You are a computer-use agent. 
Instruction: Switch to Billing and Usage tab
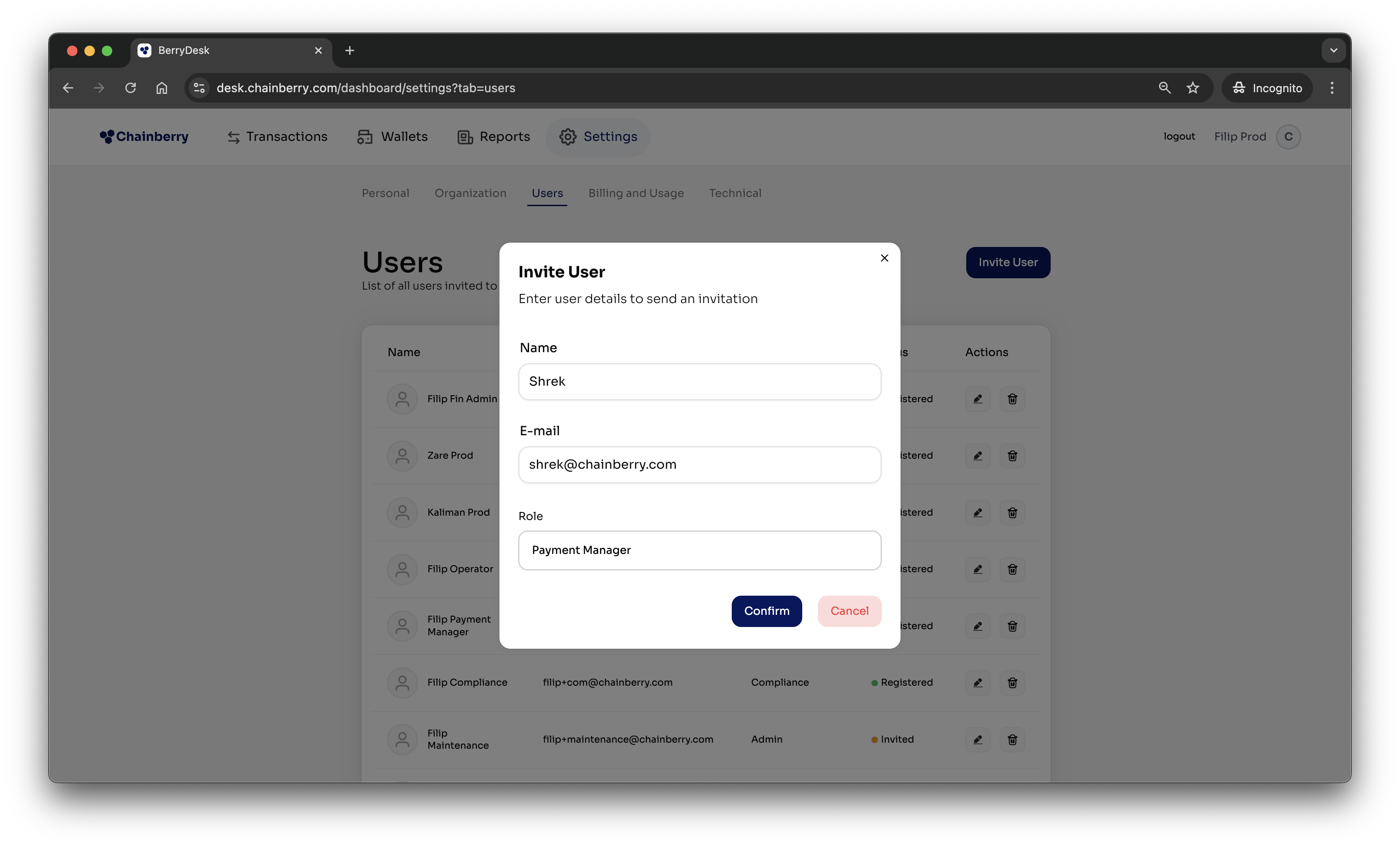pyautogui.click(x=636, y=193)
